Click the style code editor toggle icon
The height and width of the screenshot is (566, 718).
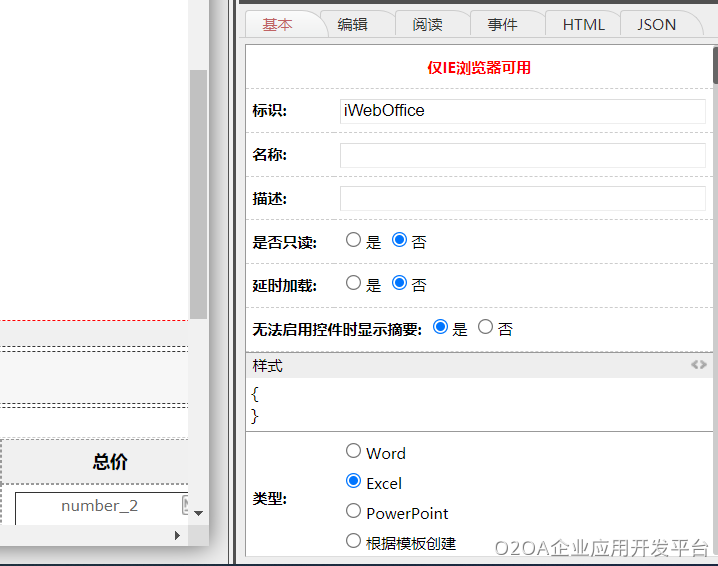coord(698,365)
